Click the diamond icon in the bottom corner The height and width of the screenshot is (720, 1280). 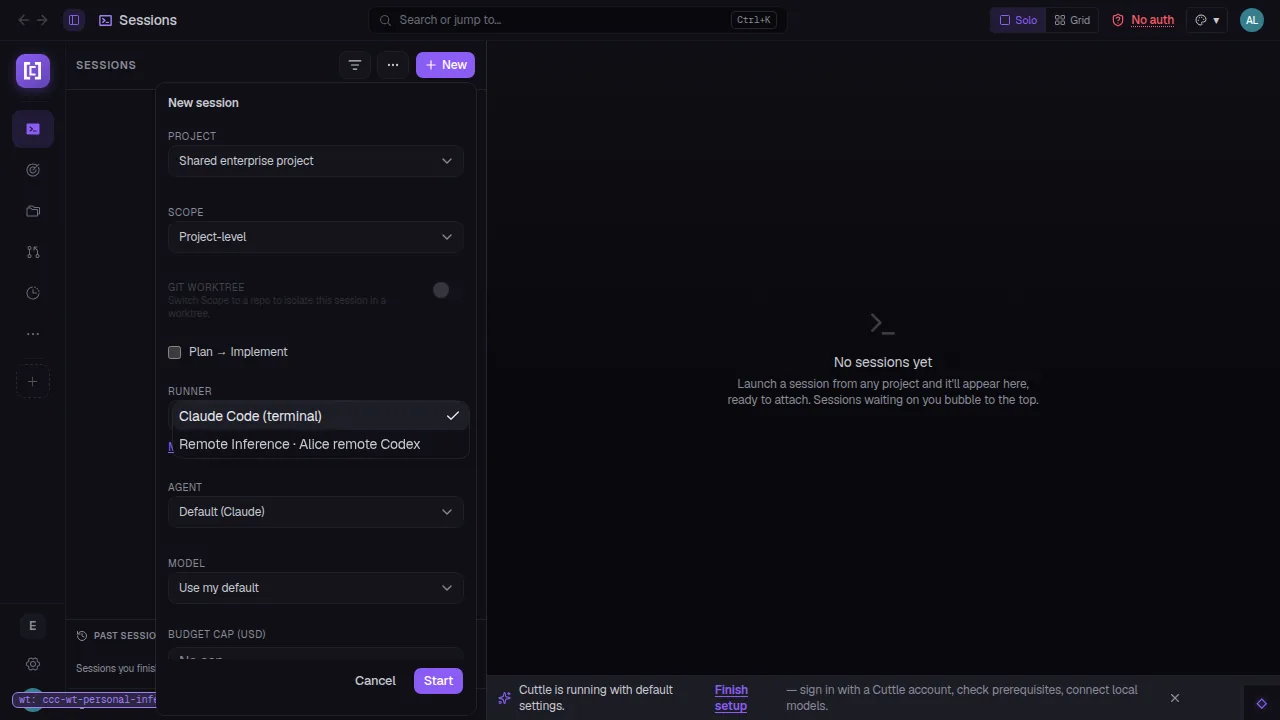pos(1262,703)
